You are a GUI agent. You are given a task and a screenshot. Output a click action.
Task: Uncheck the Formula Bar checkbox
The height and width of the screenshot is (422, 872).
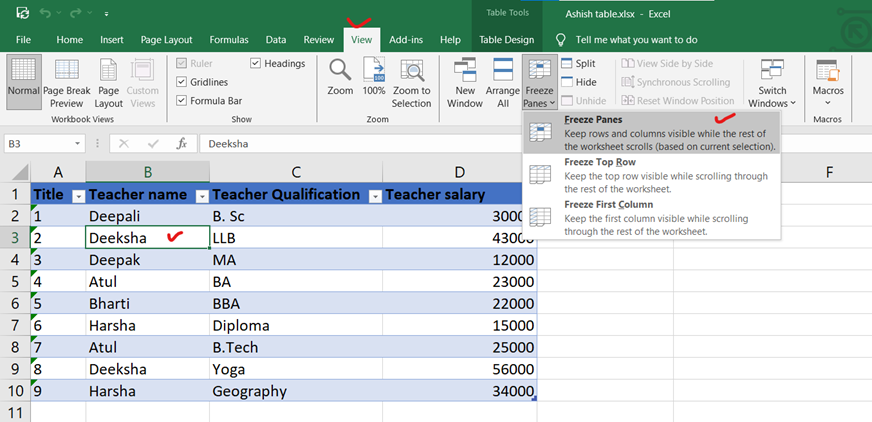tap(181, 100)
